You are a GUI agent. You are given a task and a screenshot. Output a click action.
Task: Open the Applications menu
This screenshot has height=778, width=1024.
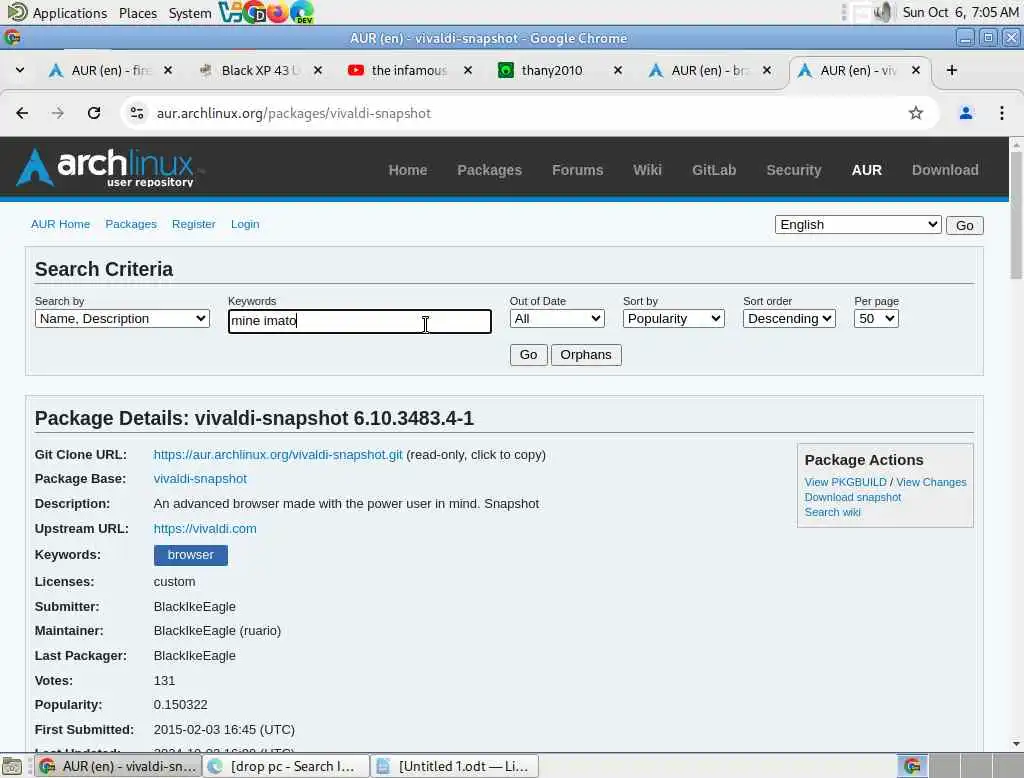(69, 12)
